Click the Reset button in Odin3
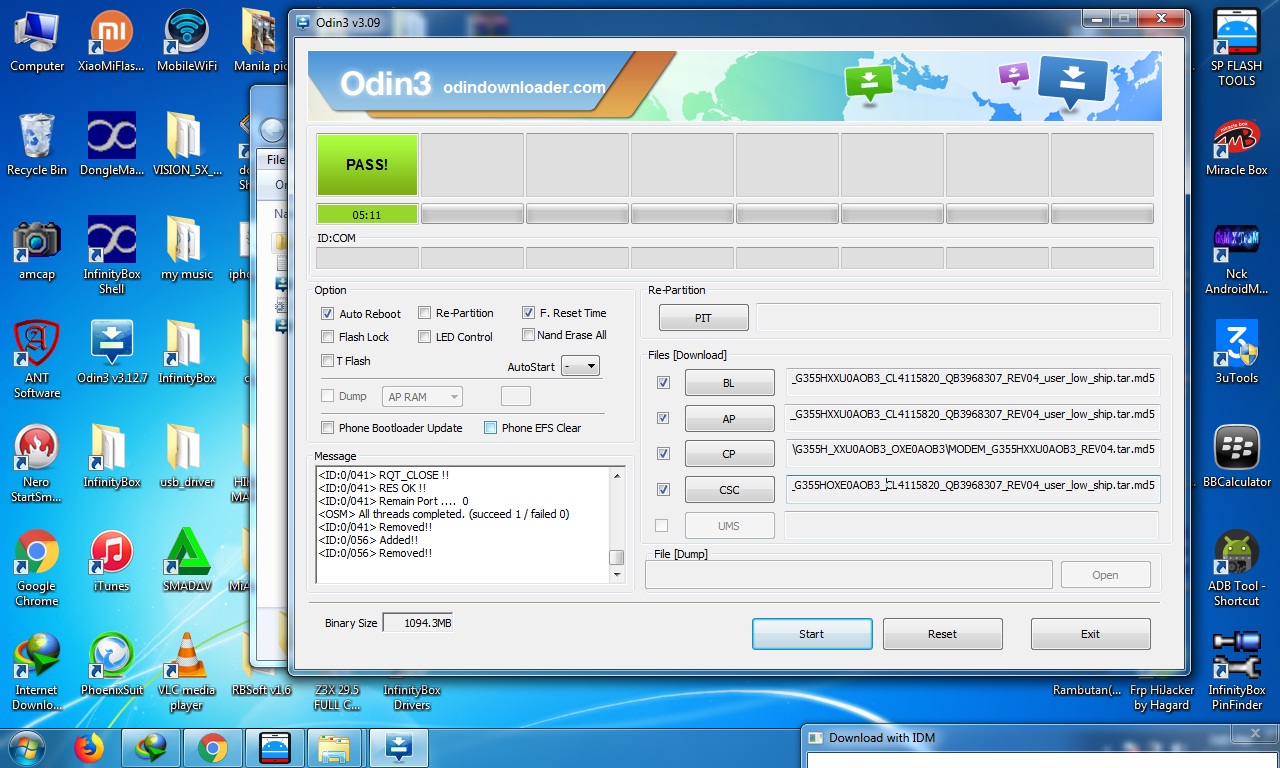This screenshot has width=1280, height=768. [x=942, y=634]
